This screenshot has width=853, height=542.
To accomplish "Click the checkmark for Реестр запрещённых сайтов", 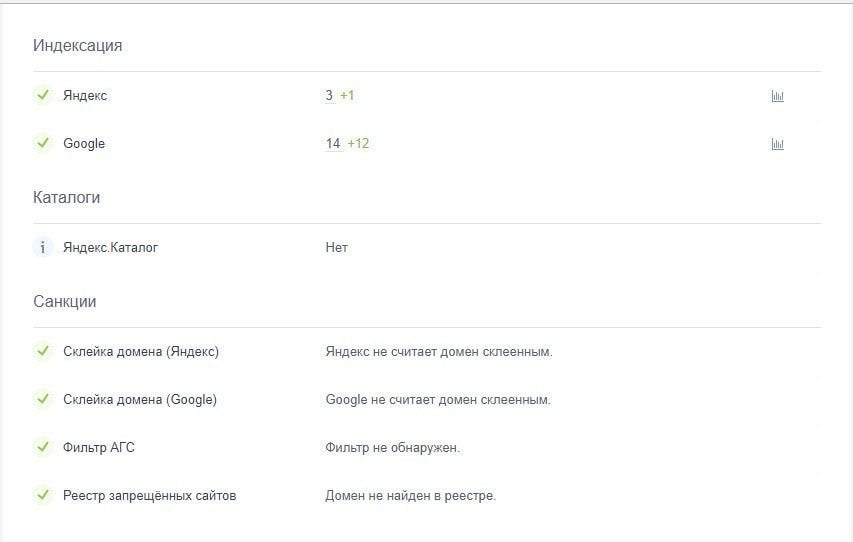I will pos(43,495).
